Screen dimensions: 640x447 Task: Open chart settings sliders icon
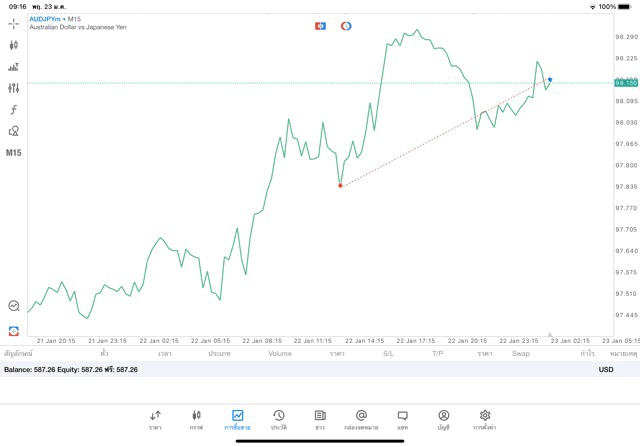coord(14,88)
